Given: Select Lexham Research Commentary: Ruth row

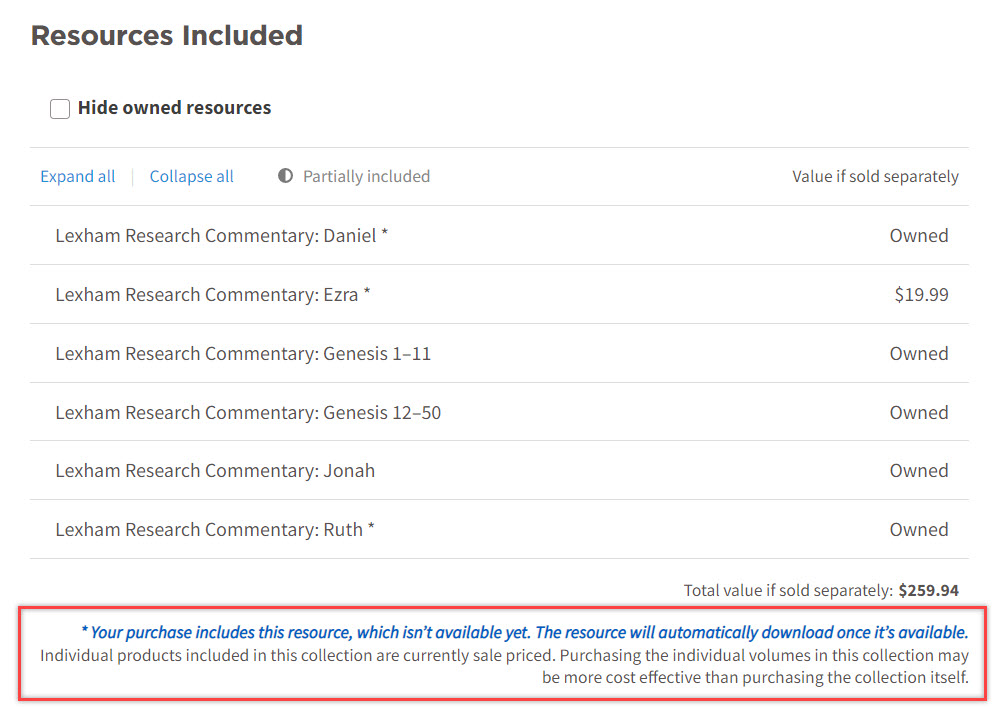Looking at the screenshot, I should tap(214, 530).
